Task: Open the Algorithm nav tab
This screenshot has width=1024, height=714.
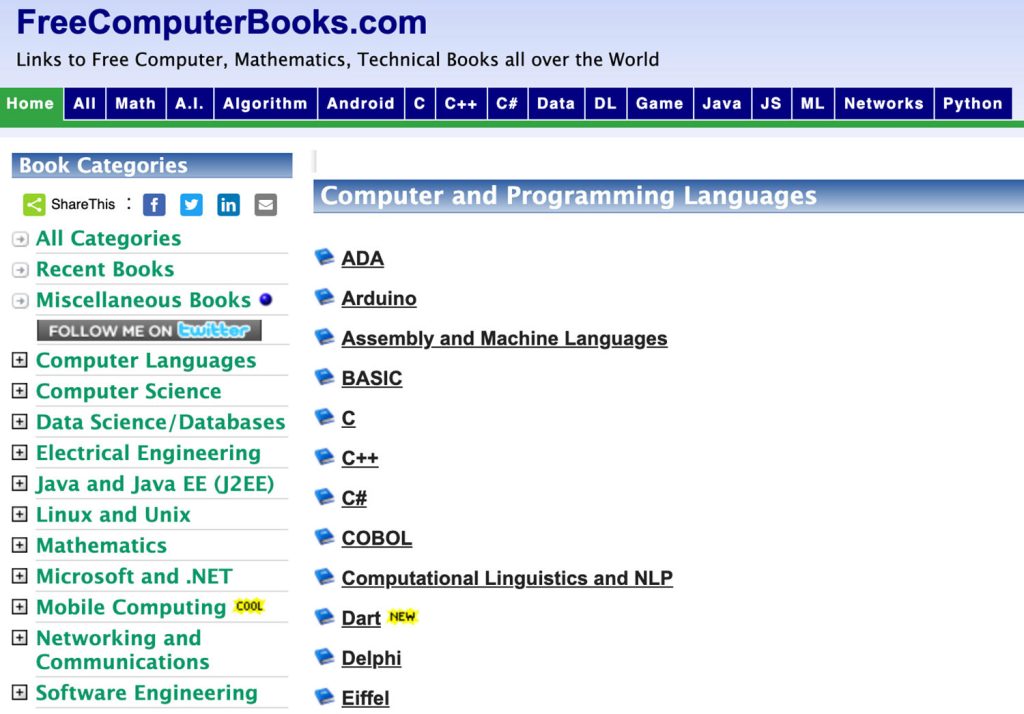Action: click(265, 104)
